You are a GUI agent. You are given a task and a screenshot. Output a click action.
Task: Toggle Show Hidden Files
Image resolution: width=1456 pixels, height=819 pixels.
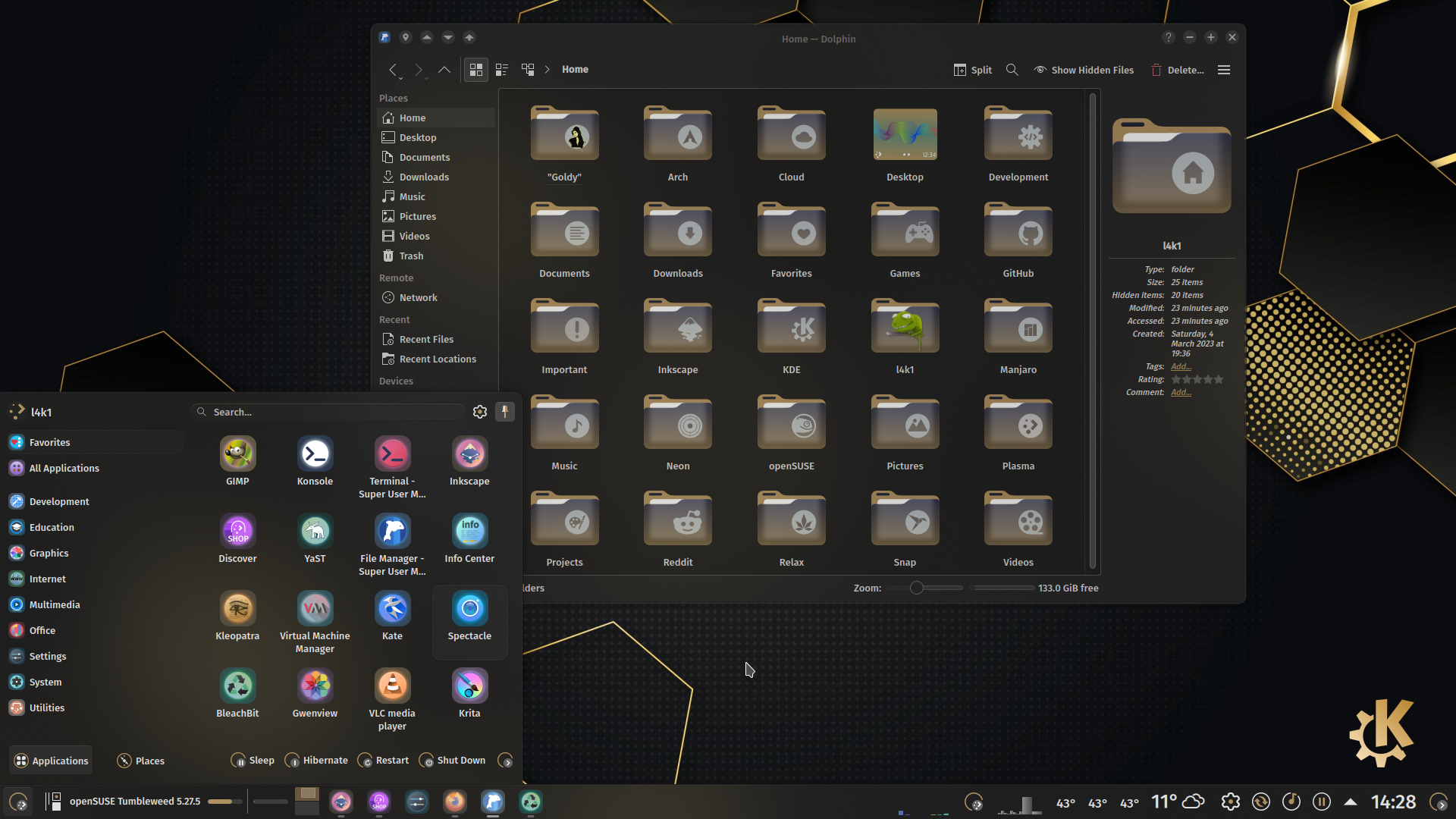click(1084, 70)
